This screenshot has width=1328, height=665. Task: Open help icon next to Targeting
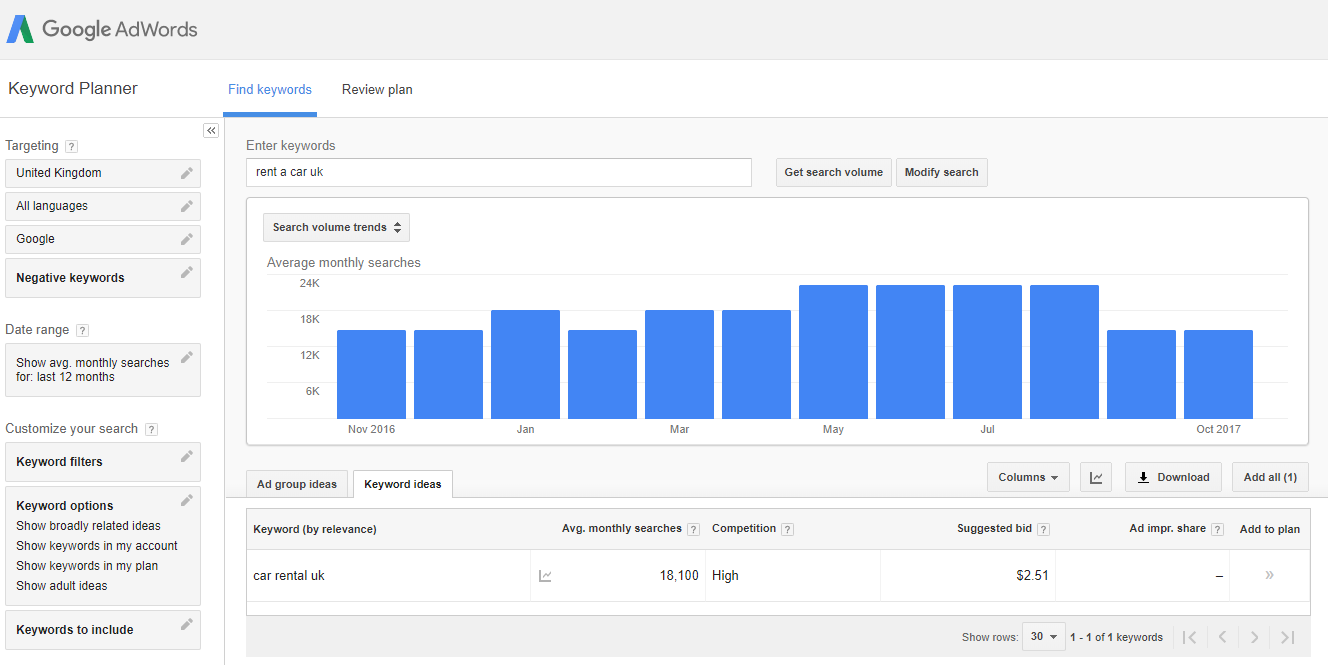point(71,146)
